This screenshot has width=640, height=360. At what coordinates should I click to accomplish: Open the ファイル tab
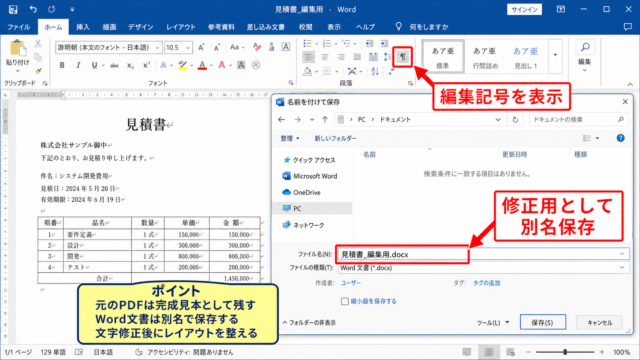pos(18,27)
